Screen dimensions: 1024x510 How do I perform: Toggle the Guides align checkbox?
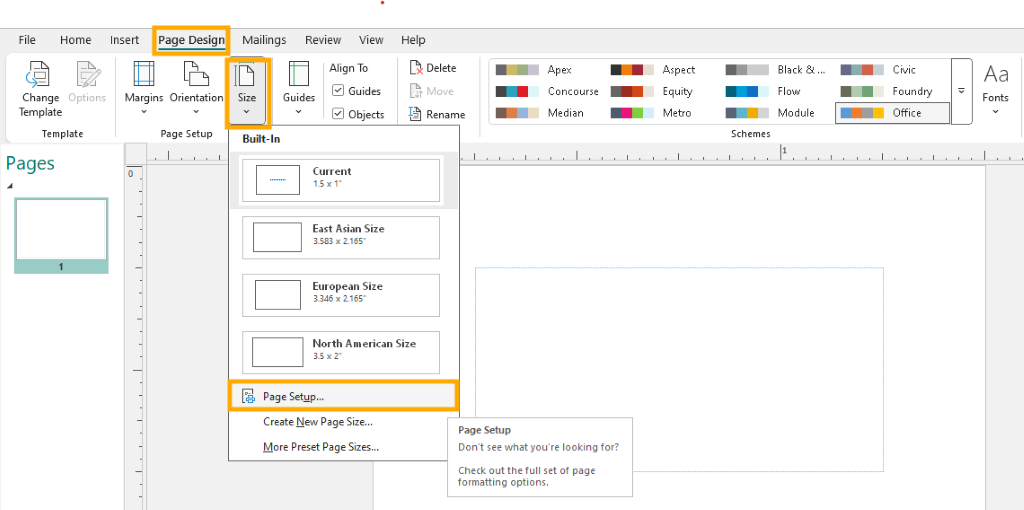pyautogui.click(x=338, y=91)
